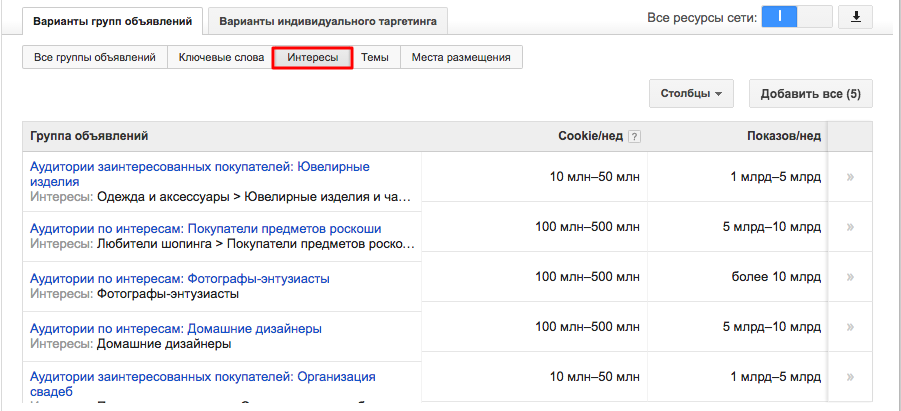Screen dimensions: 901x411
Task: Open link Аудитории заинтересованных покупателей: Ювелирные изделия
Action: click(199, 174)
